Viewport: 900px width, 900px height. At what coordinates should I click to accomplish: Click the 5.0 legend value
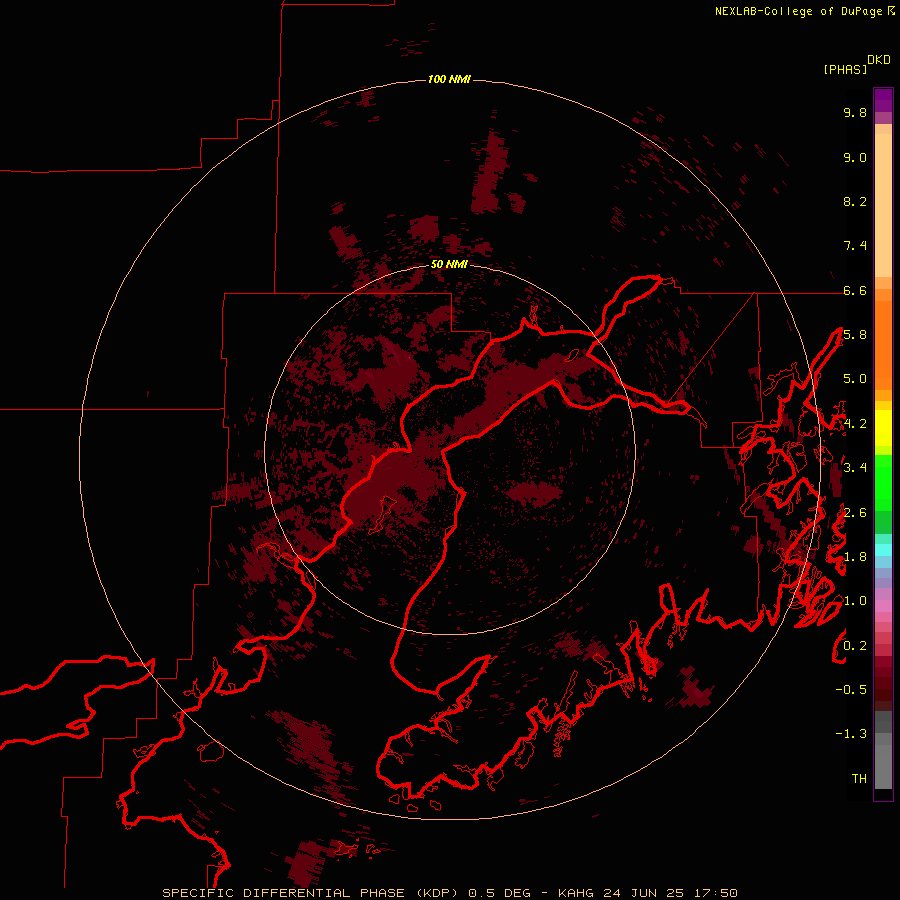pyautogui.click(x=855, y=379)
